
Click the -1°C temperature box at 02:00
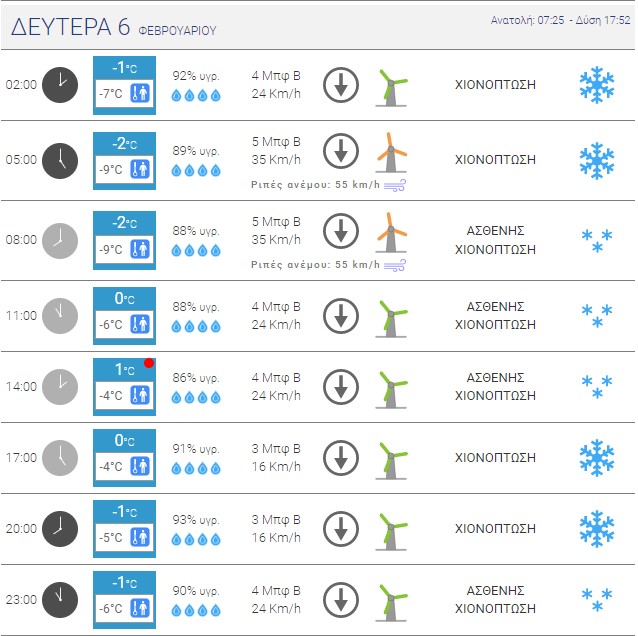click(x=124, y=67)
